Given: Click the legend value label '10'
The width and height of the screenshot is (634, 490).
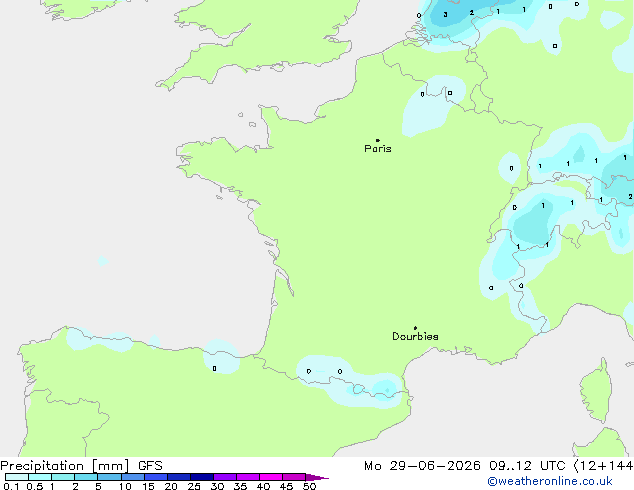Looking at the screenshot, I should pyautogui.click(x=125, y=486).
